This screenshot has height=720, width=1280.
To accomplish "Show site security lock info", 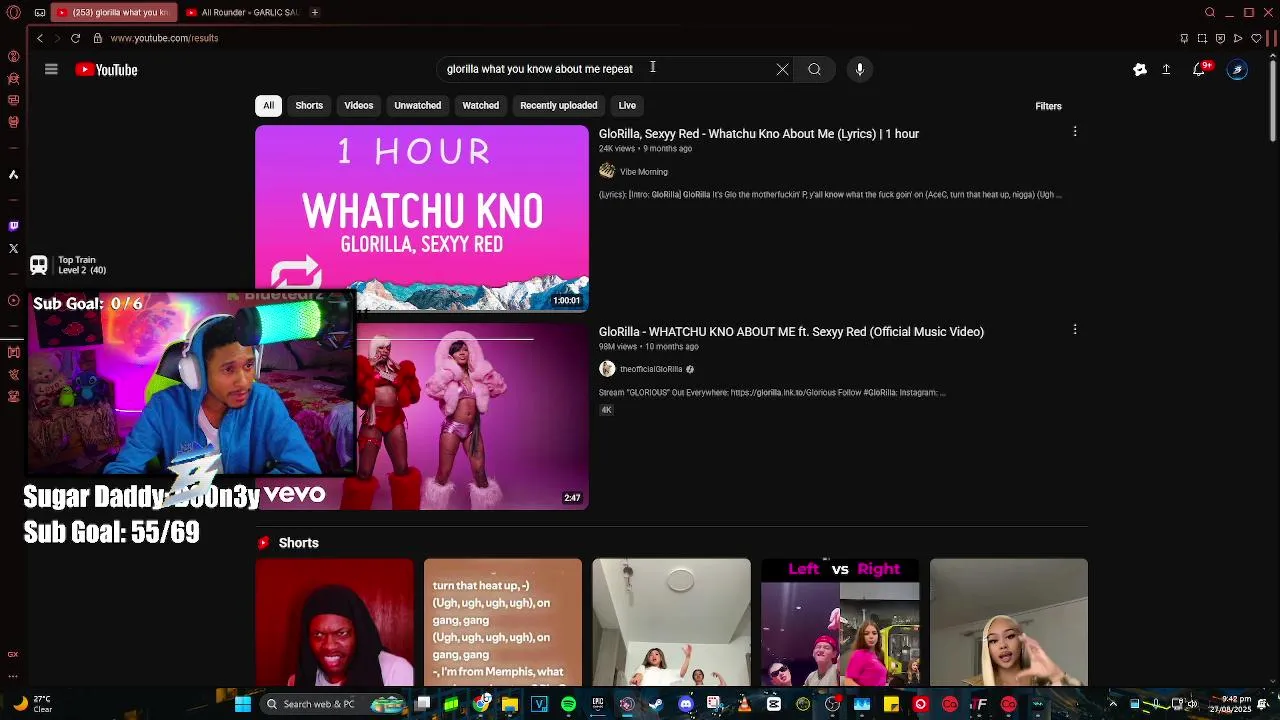I will pyautogui.click(x=97, y=38).
